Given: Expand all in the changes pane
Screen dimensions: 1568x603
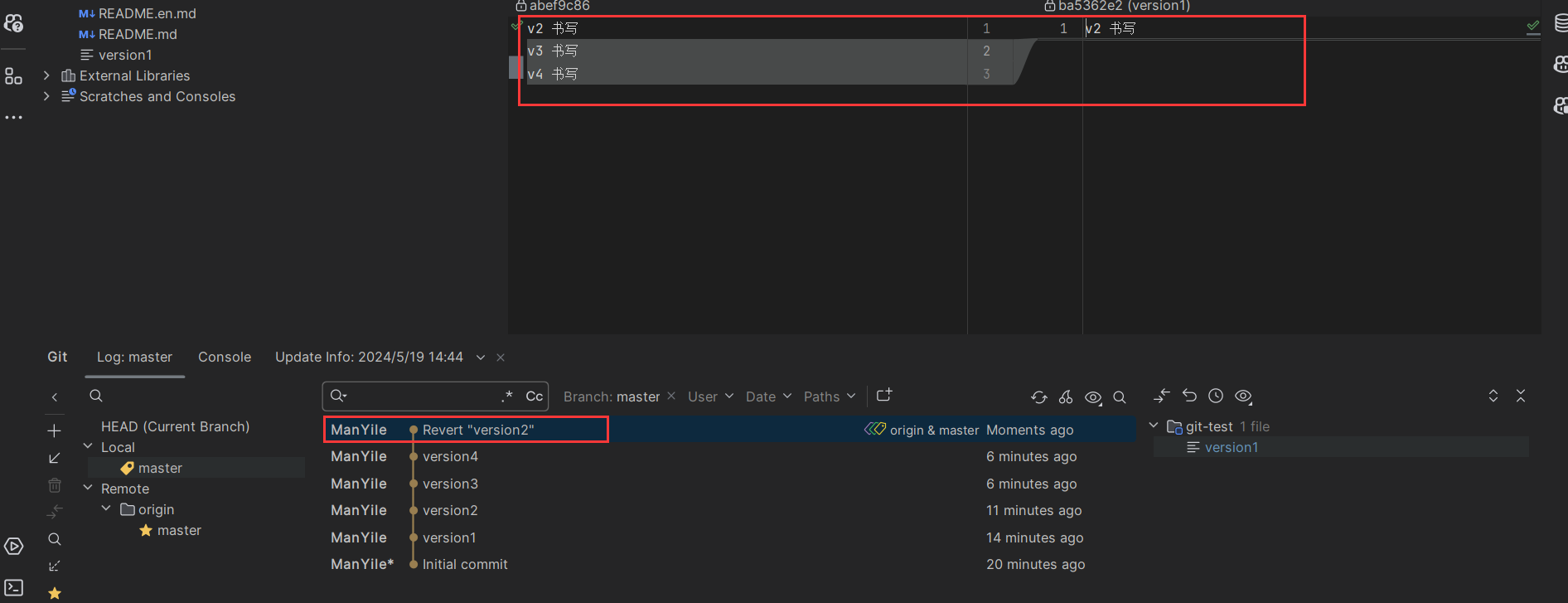Looking at the screenshot, I should pos(1493,396).
